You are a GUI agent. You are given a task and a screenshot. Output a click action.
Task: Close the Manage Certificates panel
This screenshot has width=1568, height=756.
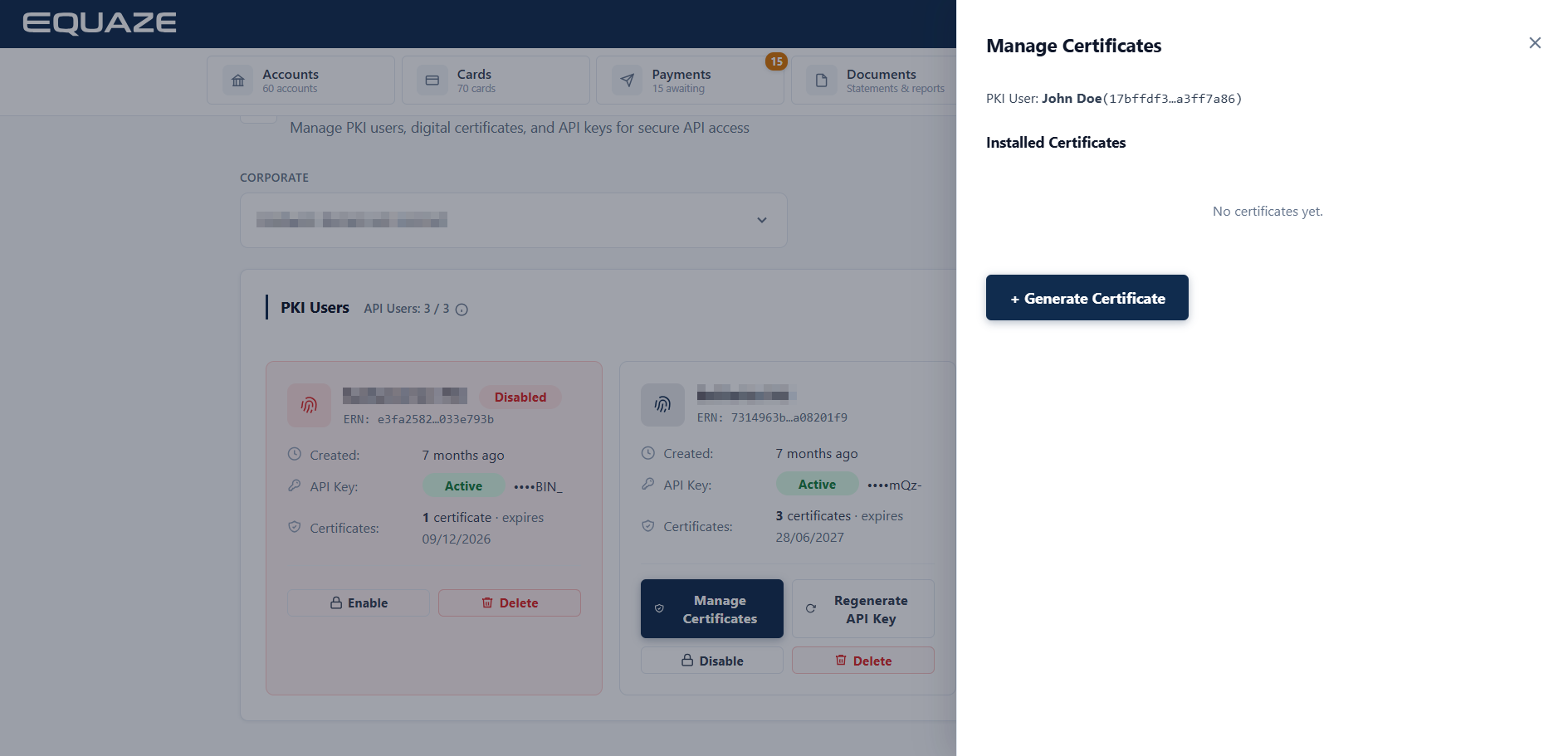point(1535,43)
